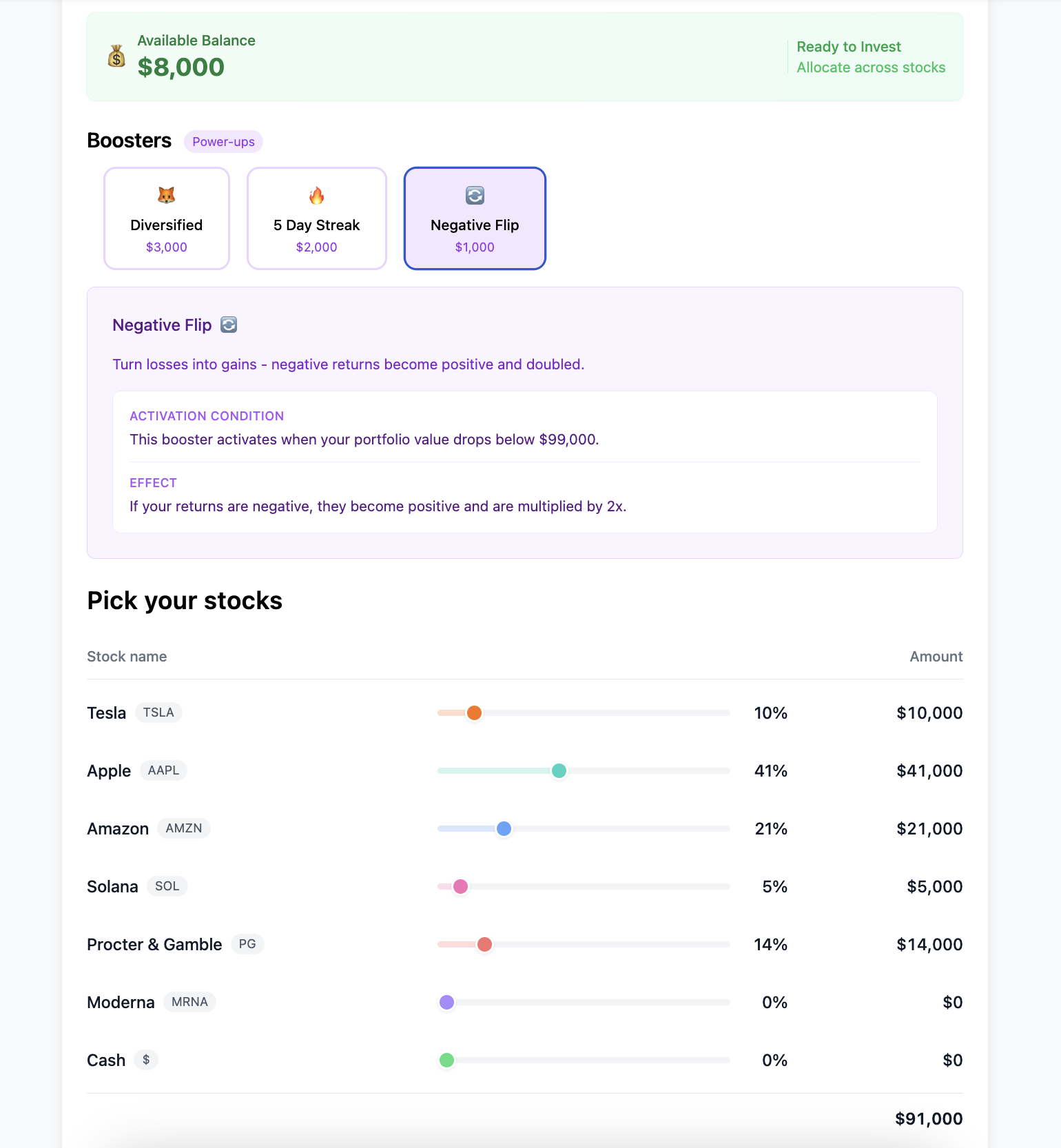
Task: Adjust the Procter & Gamble slider handle
Action: pyautogui.click(x=484, y=944)
